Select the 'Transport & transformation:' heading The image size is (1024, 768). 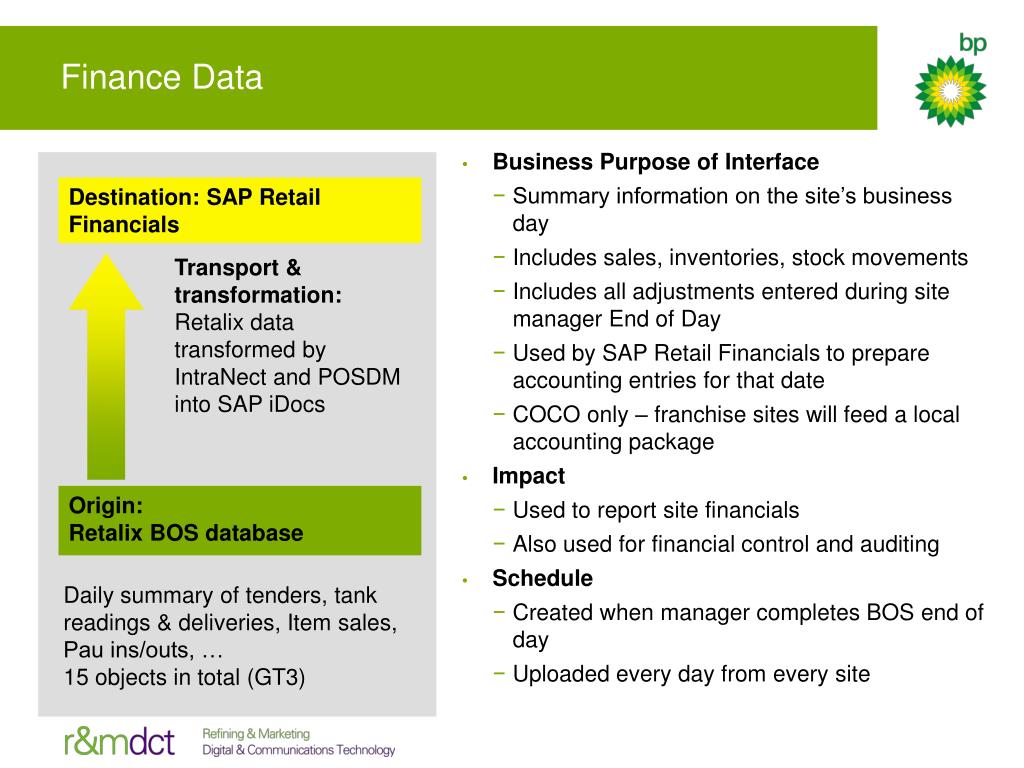click(258, 281)
